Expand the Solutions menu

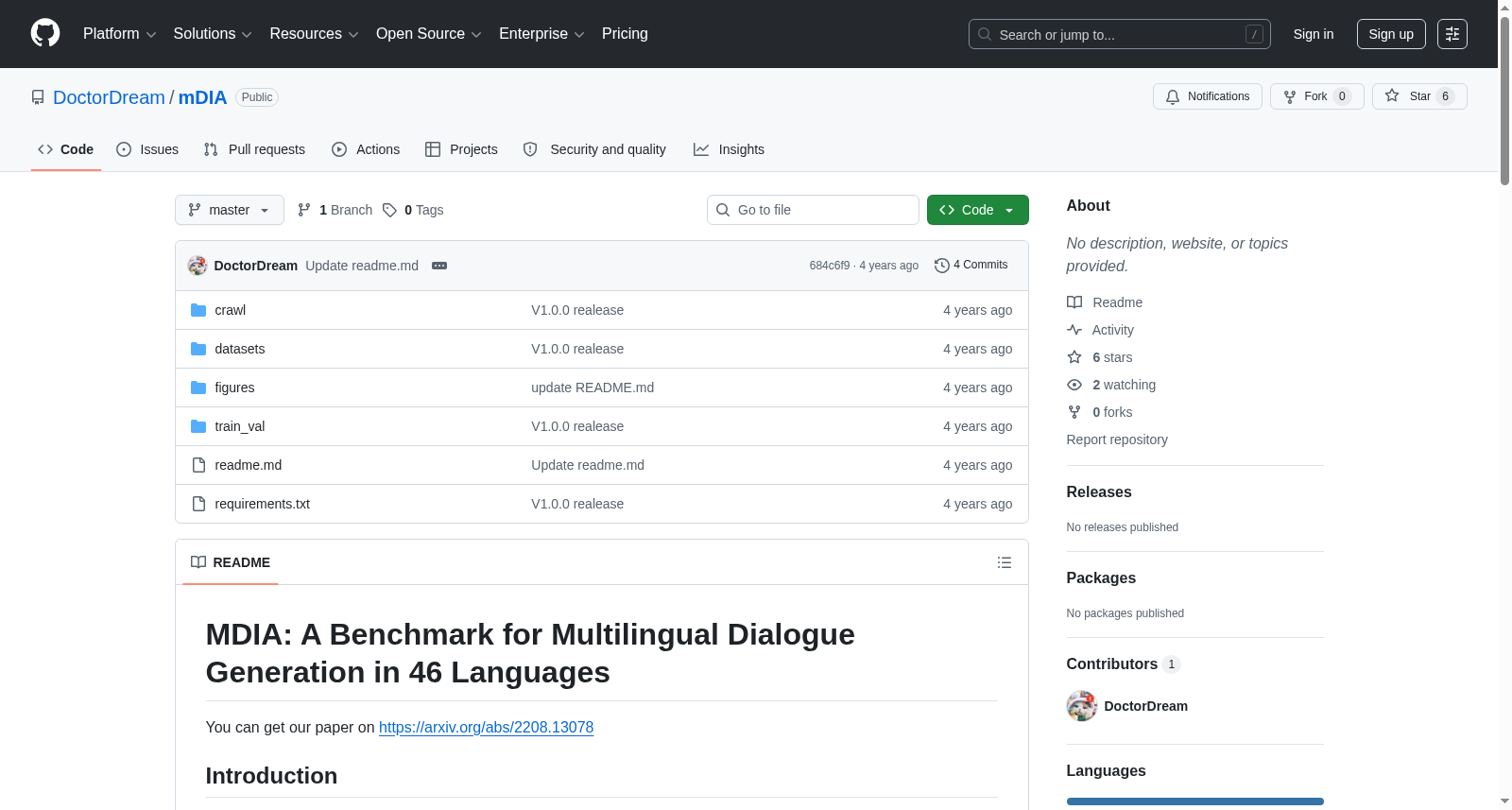(x=213, y=34)
